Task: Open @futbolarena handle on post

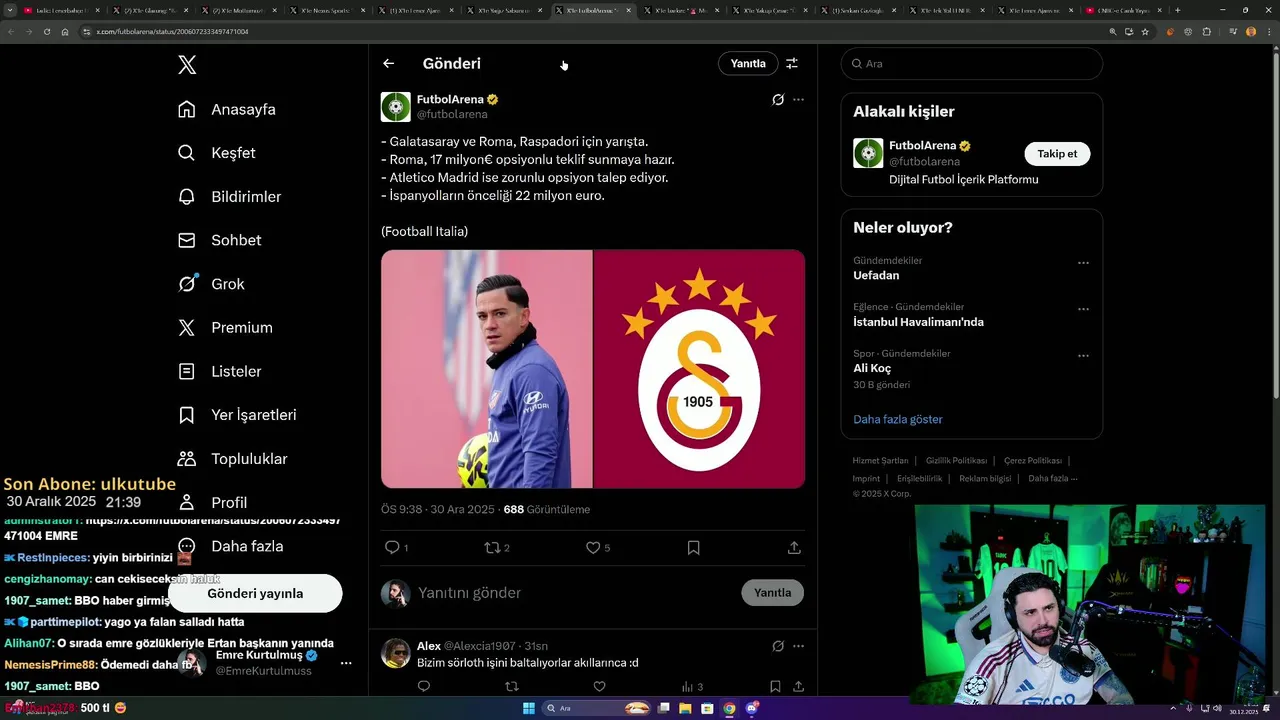Action: (452, 114)
